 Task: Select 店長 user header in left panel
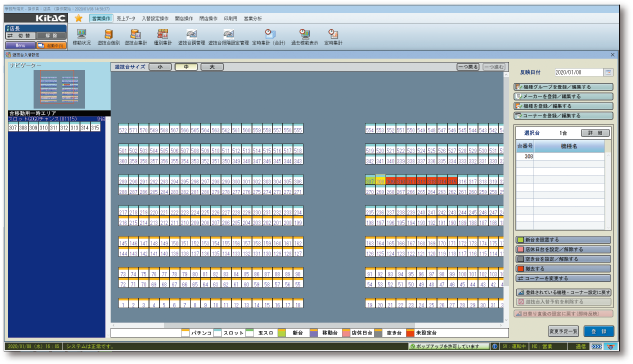pyautogui.click(x=36, y=28)
